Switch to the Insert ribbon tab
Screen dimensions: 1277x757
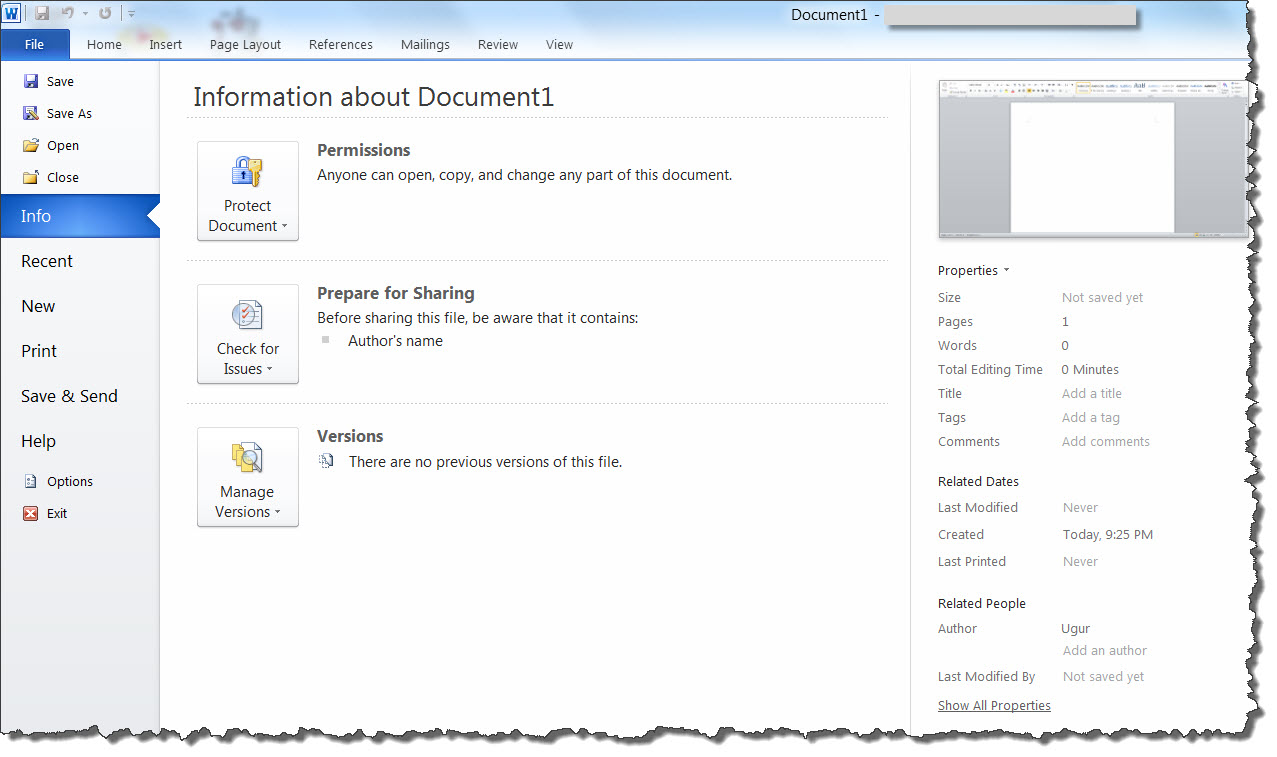tap(166, 45)
